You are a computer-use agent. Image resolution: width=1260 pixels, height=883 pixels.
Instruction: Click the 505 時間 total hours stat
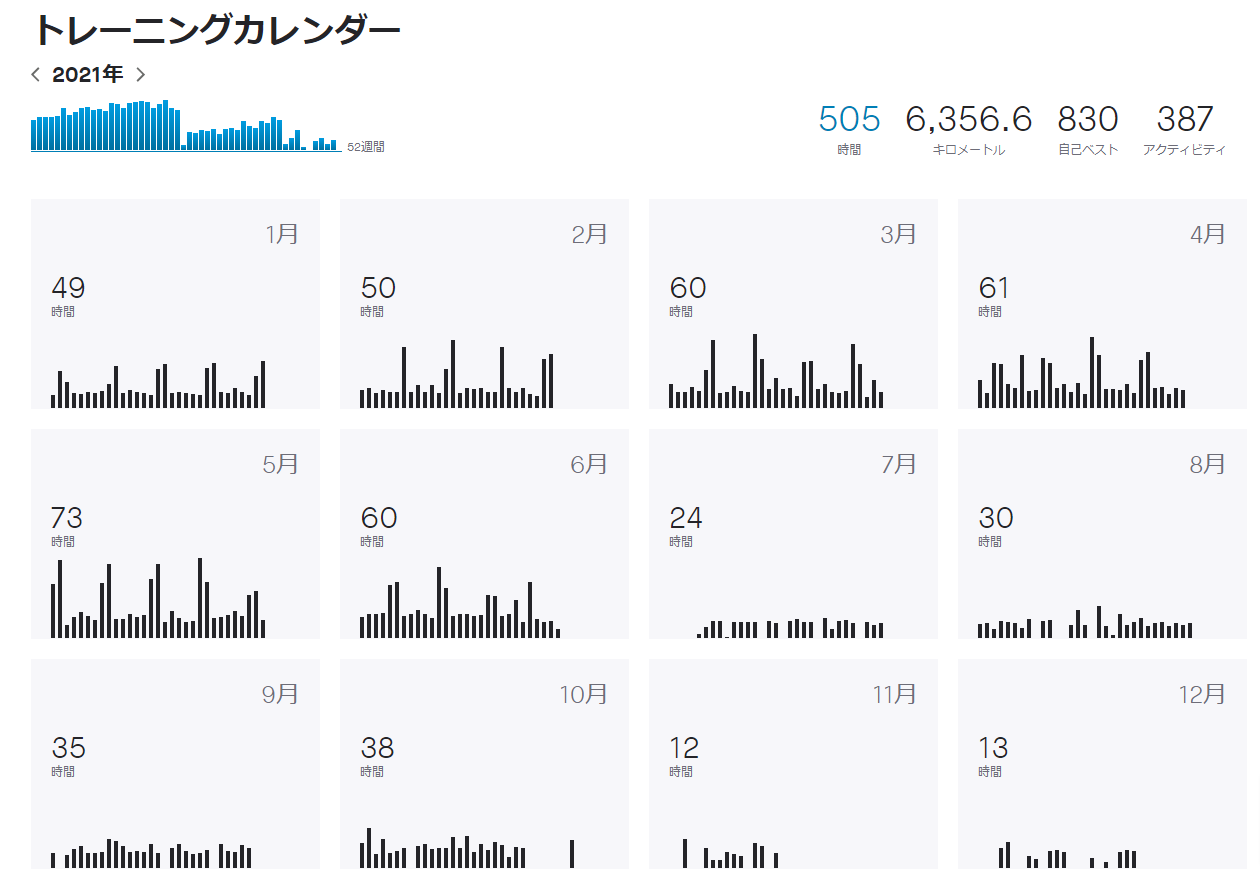(849, 129)
